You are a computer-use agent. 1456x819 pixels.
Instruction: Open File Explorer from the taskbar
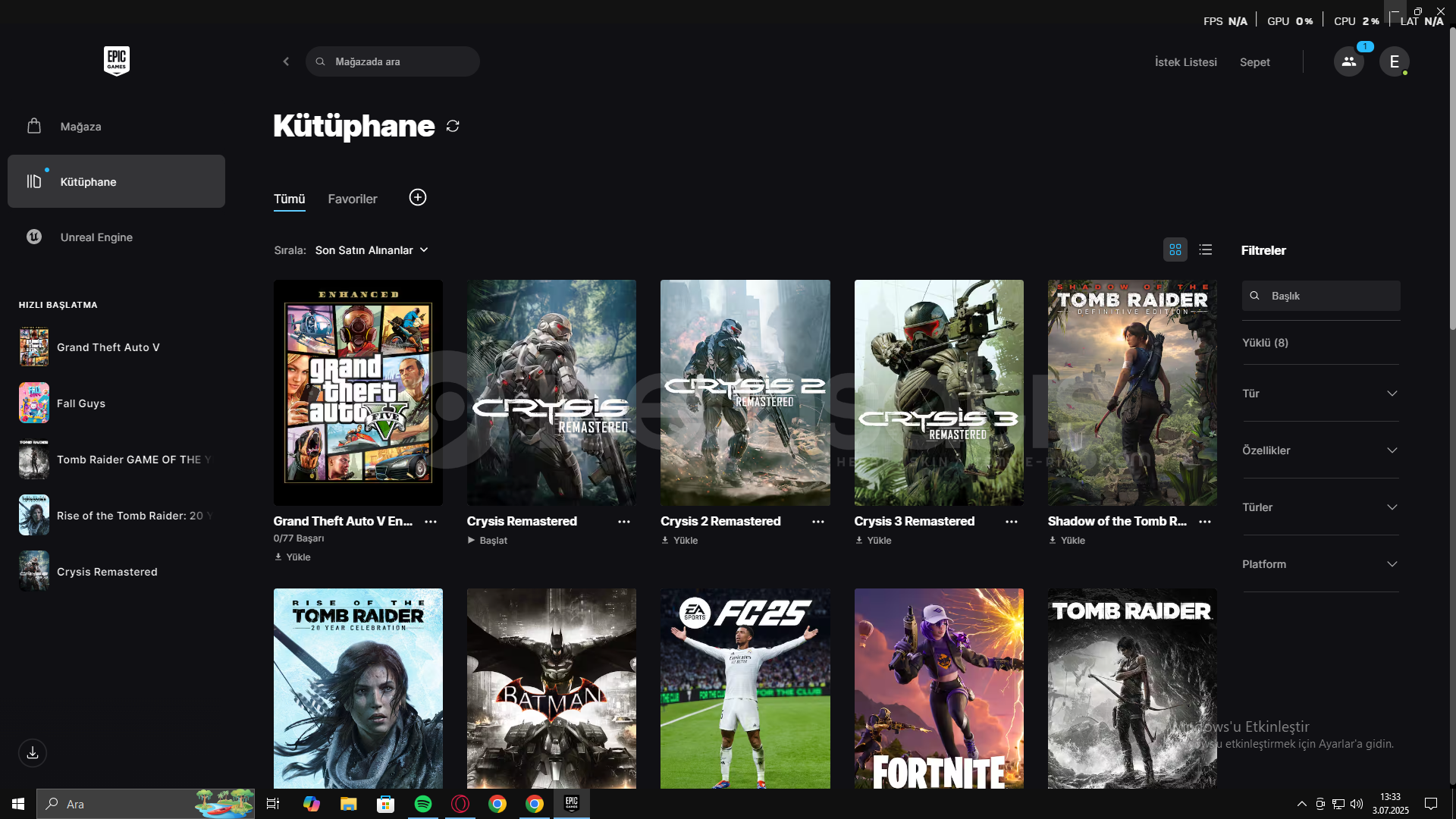coord(349,804)
